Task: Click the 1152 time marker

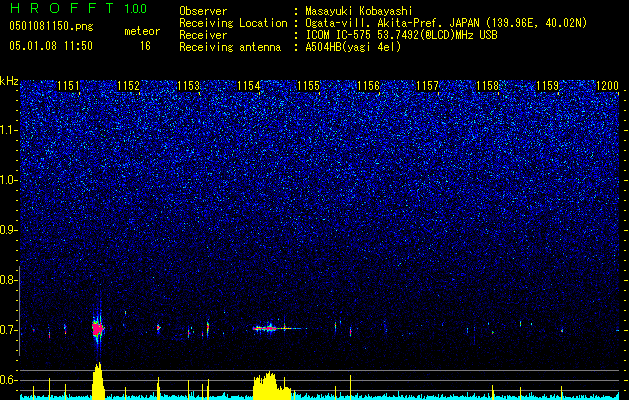Action: [128, 85]
